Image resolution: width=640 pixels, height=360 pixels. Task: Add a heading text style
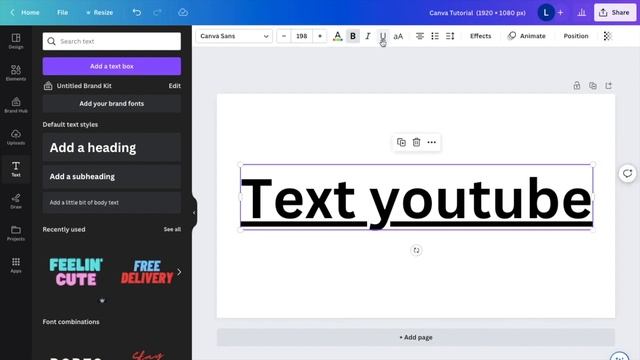pyautogui.click(x=112, y=147)
